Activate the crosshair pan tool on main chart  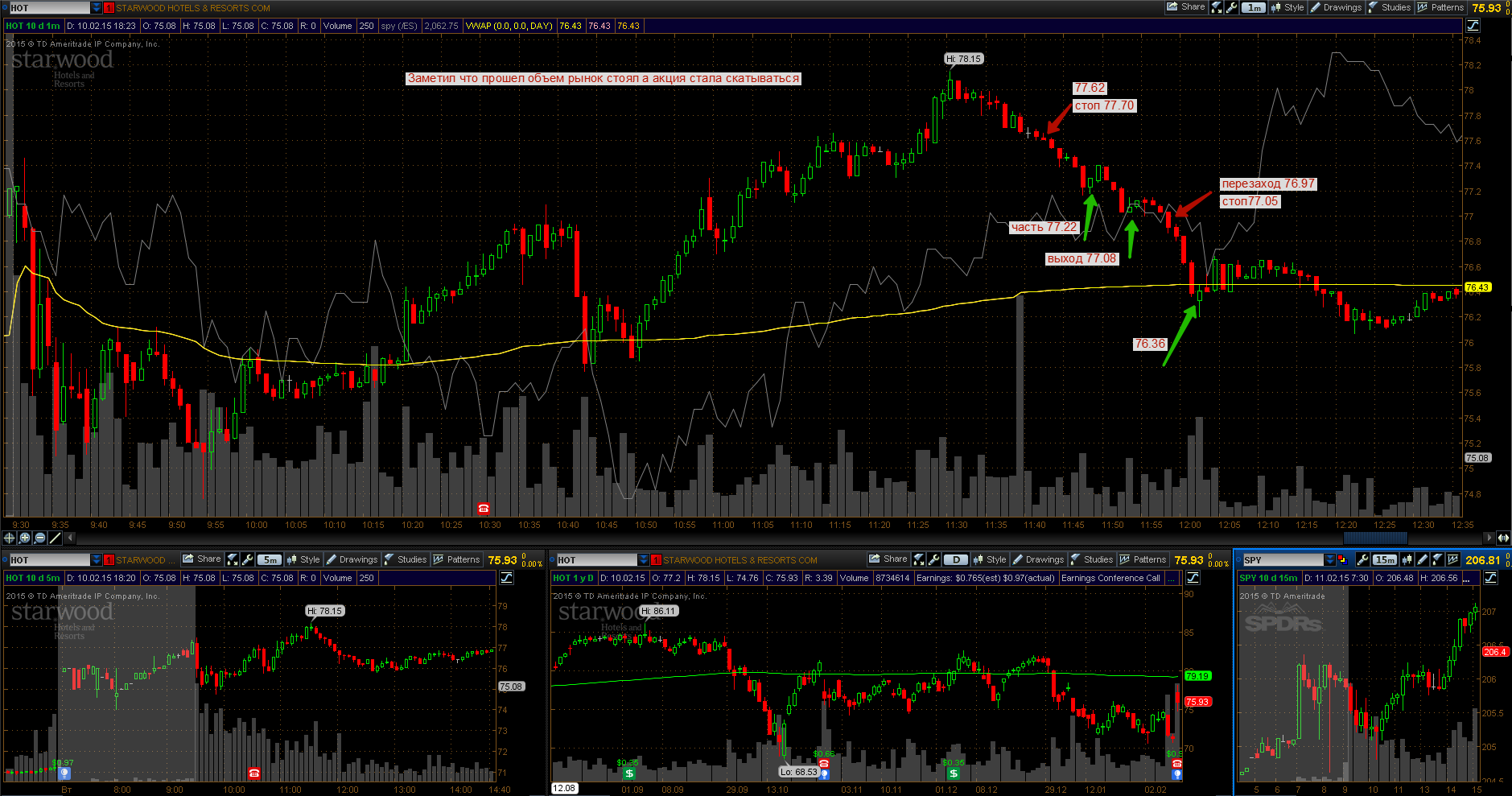point(10,538)
